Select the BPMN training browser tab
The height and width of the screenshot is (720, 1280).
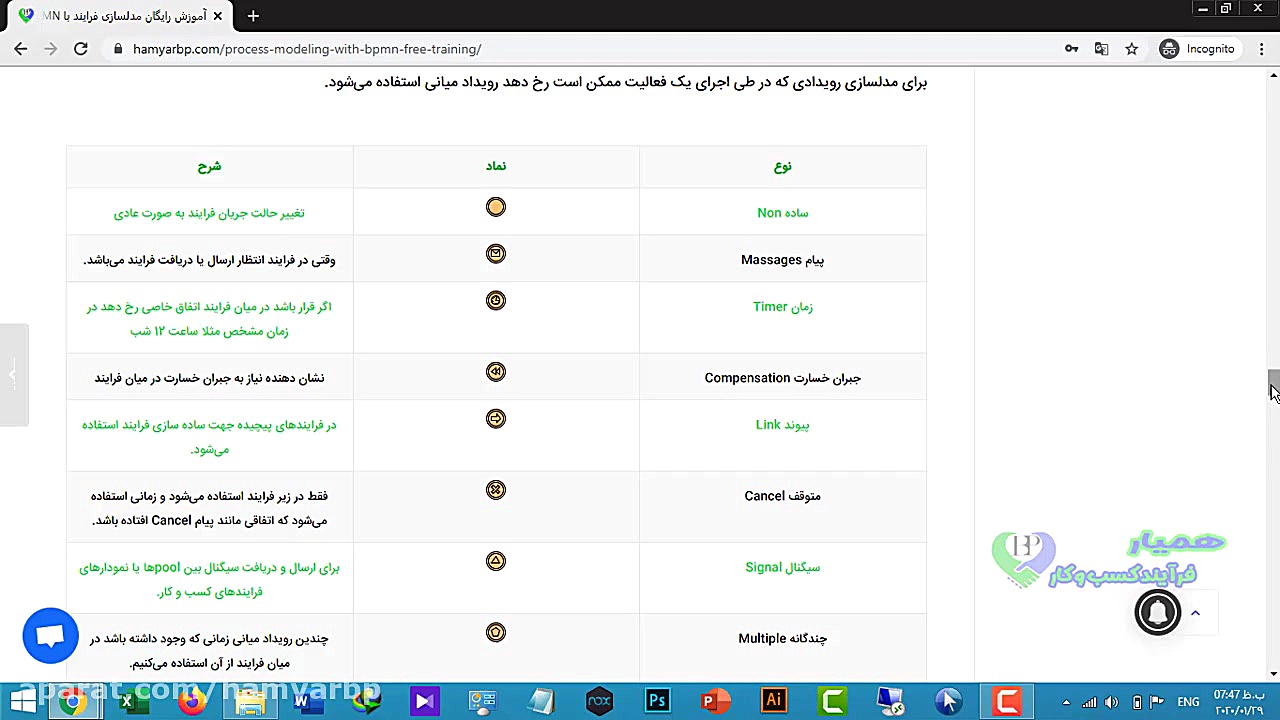tap(121, 16)
